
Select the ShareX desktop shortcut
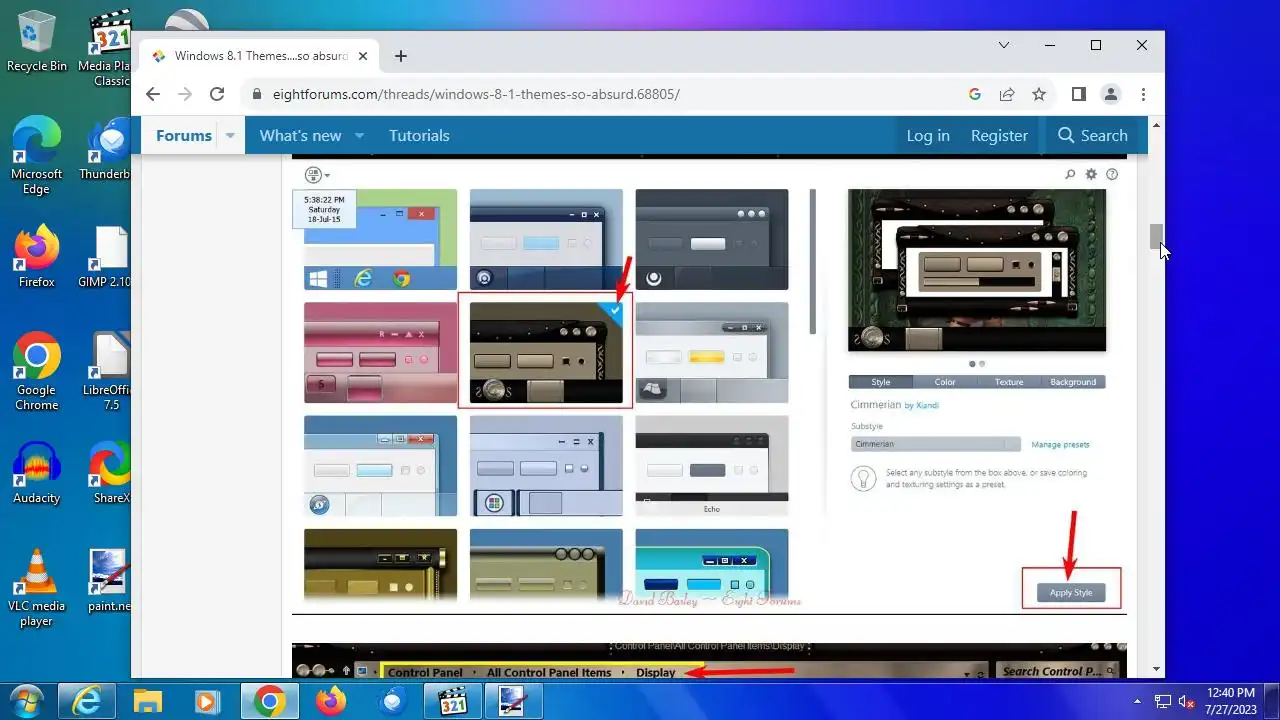tap(108, 474)
